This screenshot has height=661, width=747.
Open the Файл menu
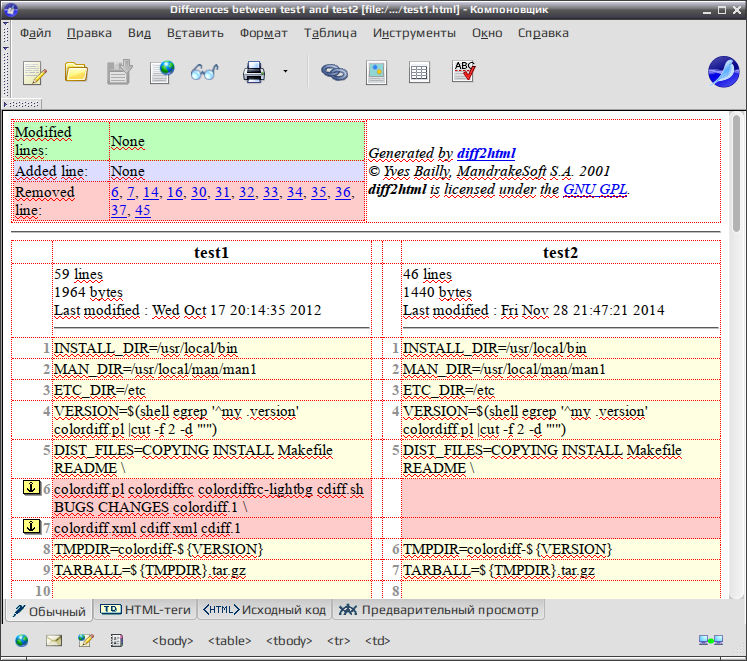35,33
